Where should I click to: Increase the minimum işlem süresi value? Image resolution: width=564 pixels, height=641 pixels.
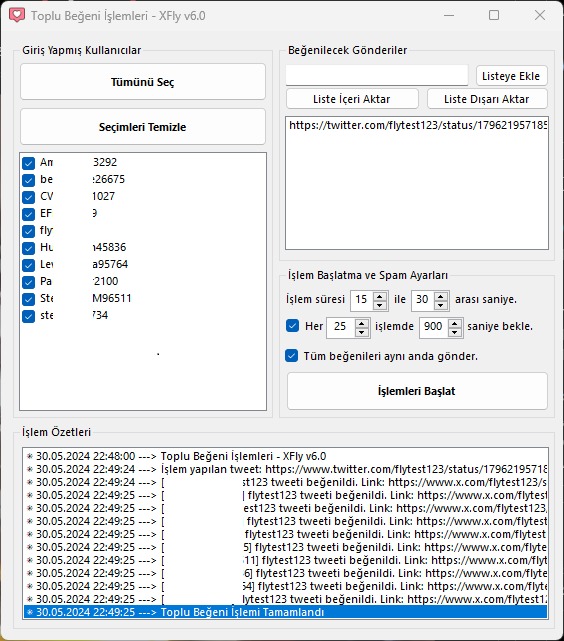click(380, 296)
